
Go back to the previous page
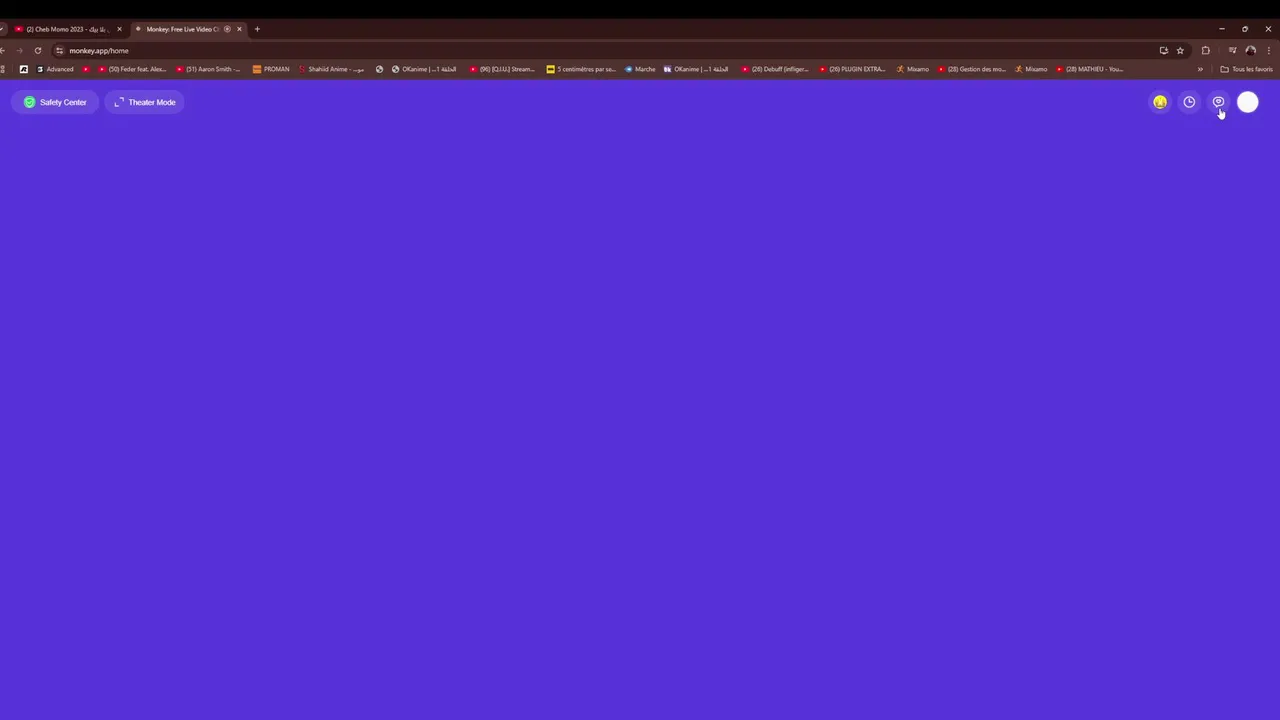point(3,50)
